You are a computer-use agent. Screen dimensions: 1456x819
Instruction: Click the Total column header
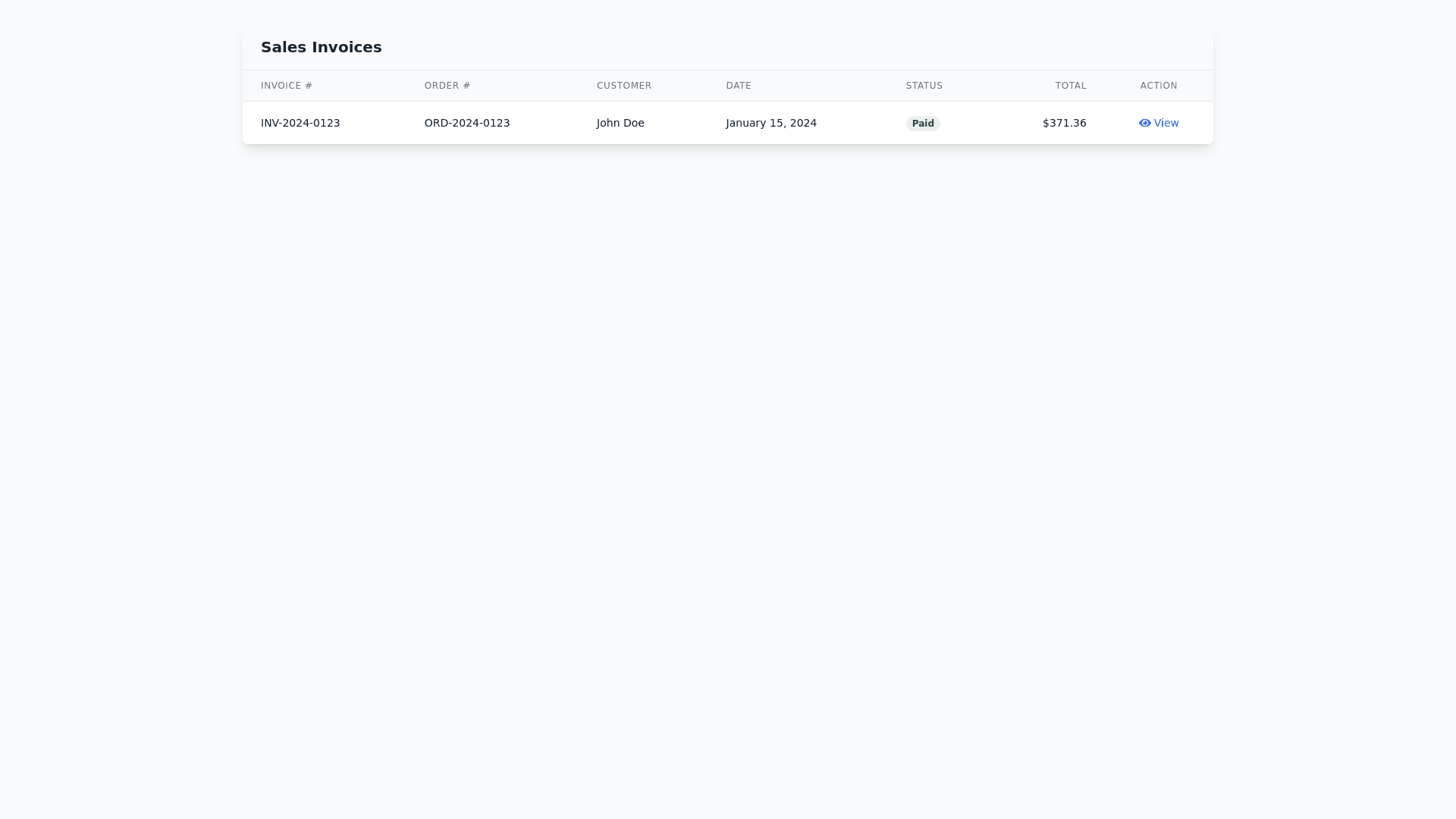tap(1070, 86)
